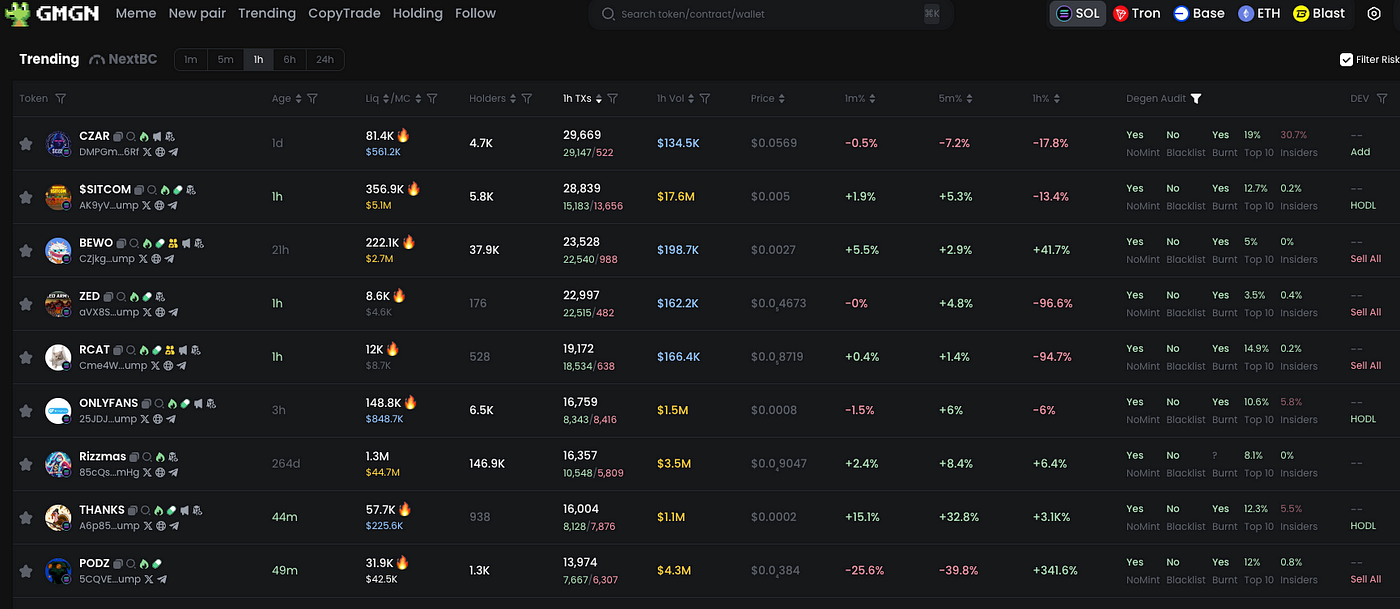Viewport: 1400px width, 609px height.
Task: Open THANKS website globe icon
Action: tap(161, 526)
